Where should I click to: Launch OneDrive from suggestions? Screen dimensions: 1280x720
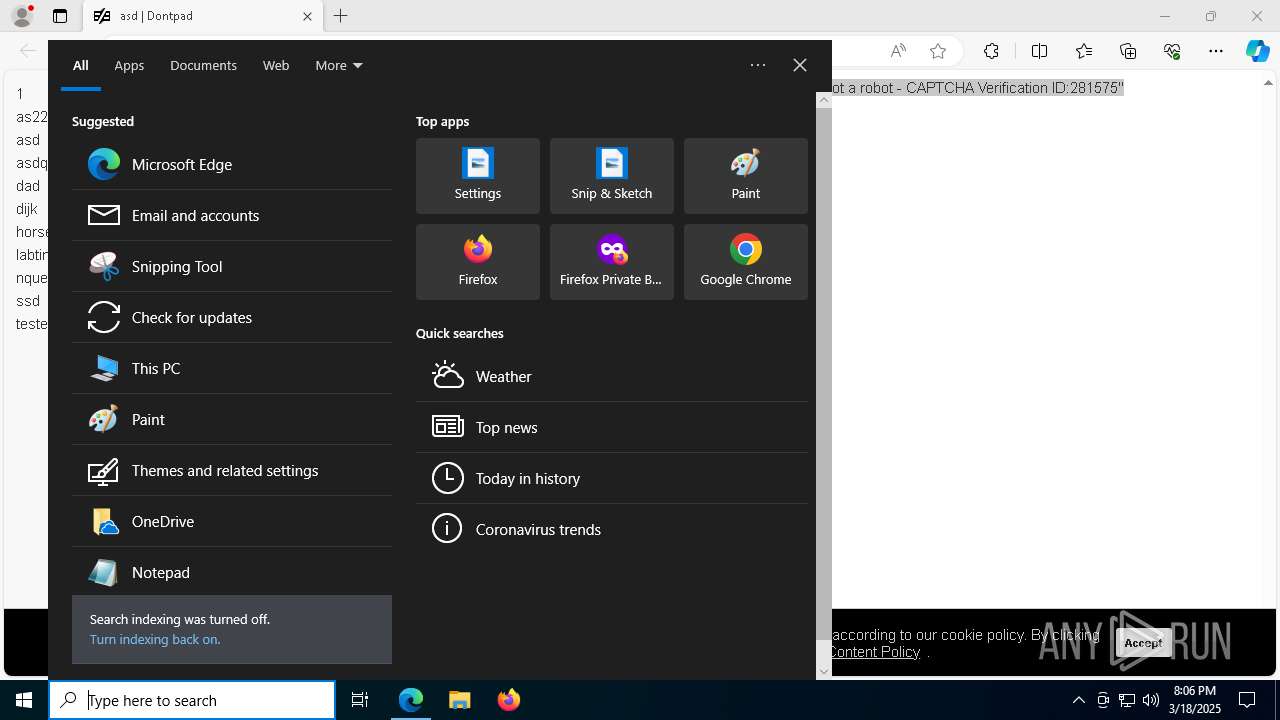point(231,521)
